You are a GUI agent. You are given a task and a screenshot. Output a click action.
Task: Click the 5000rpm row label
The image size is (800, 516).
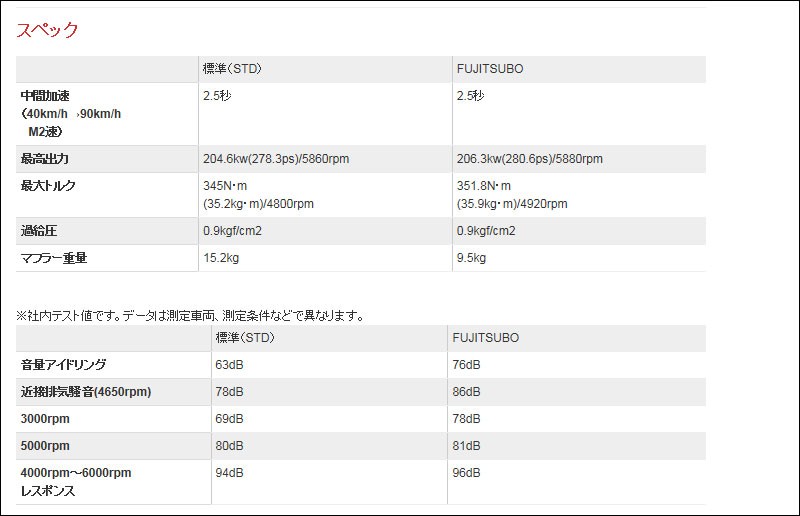click(45, 446)
